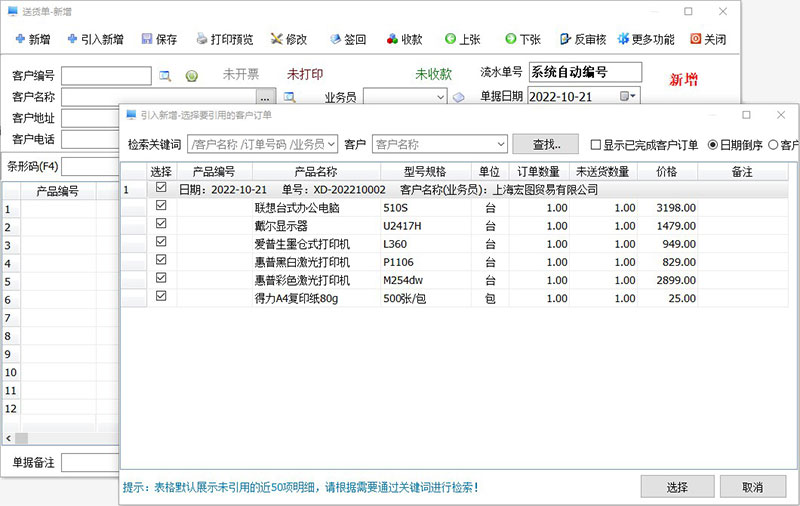The height and width of the screenshot is (506, 800).
Task: Toggle checkbox for order XD-202210002 header row
Action: [161, 187]
